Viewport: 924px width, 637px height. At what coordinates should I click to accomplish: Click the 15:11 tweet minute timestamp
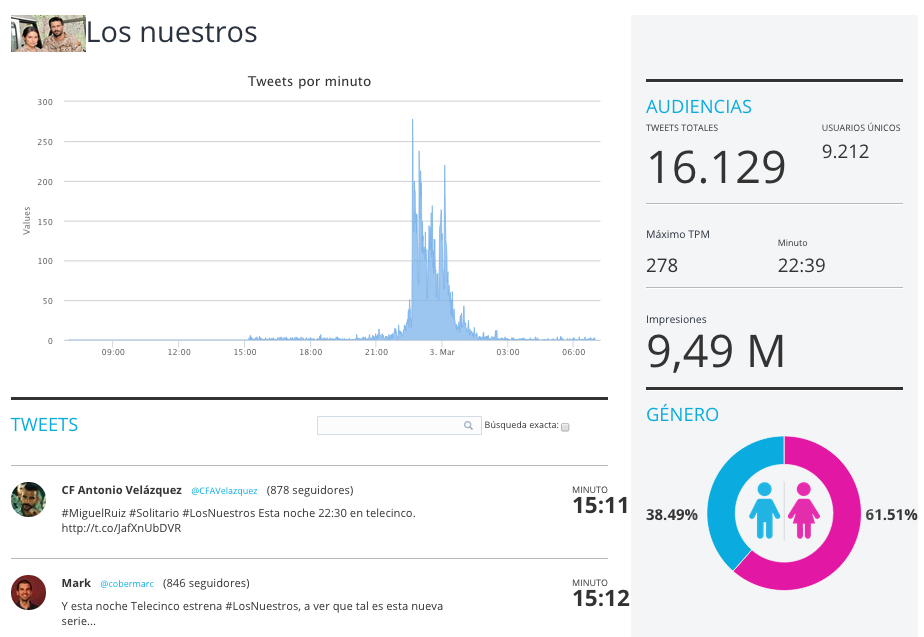[x=600, y=506]
